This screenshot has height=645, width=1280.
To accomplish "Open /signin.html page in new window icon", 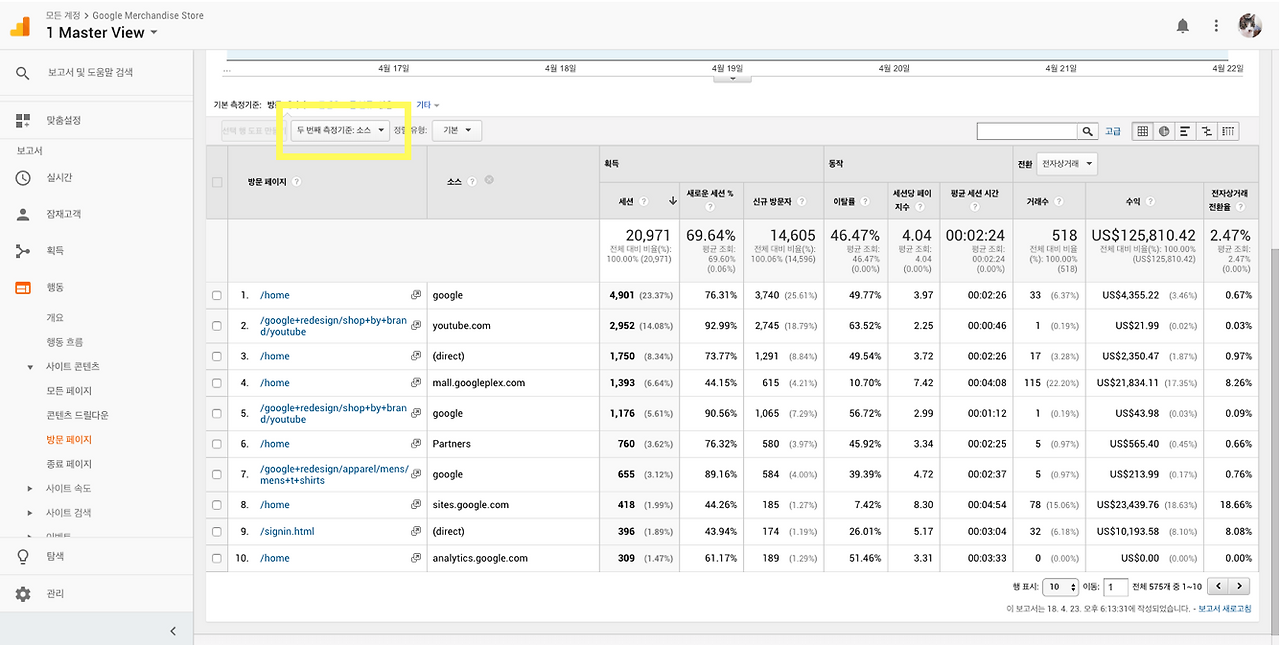I will point(416,532).
